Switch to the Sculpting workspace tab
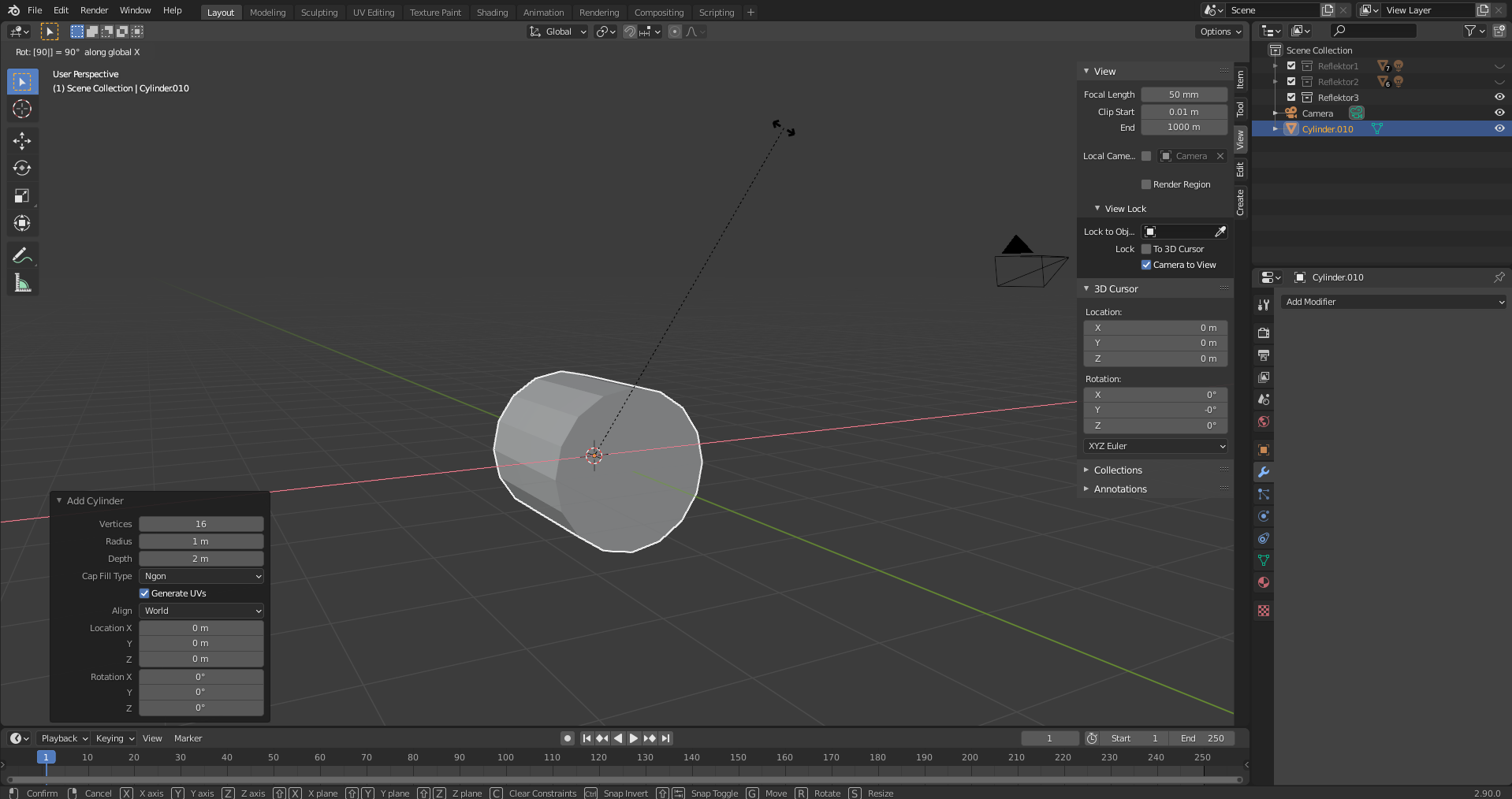The width and height of the screenshot is (1512, 799). 318,13
